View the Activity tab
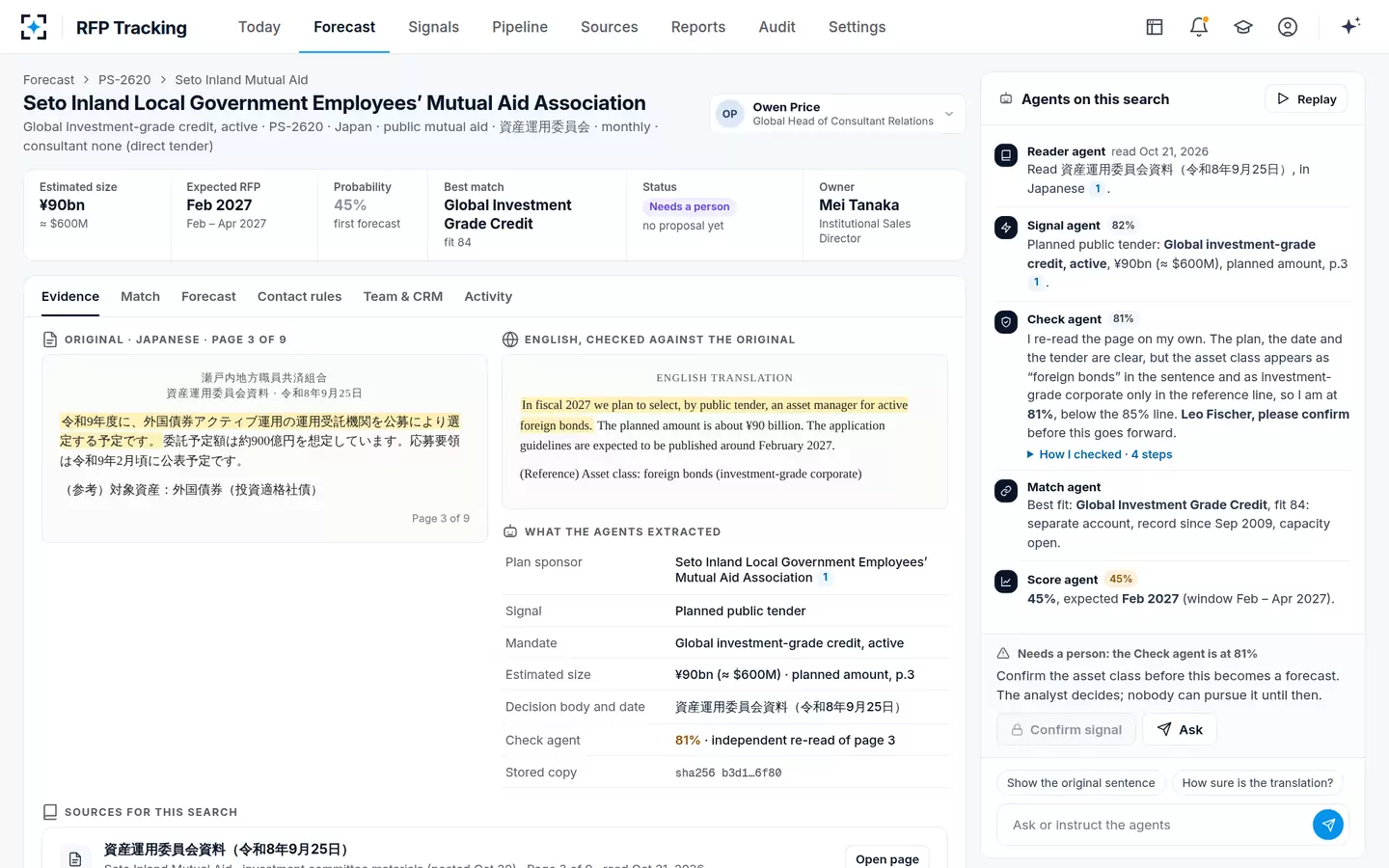The height and width of the screenshot is (868, 1389). (x=488, y=296)
